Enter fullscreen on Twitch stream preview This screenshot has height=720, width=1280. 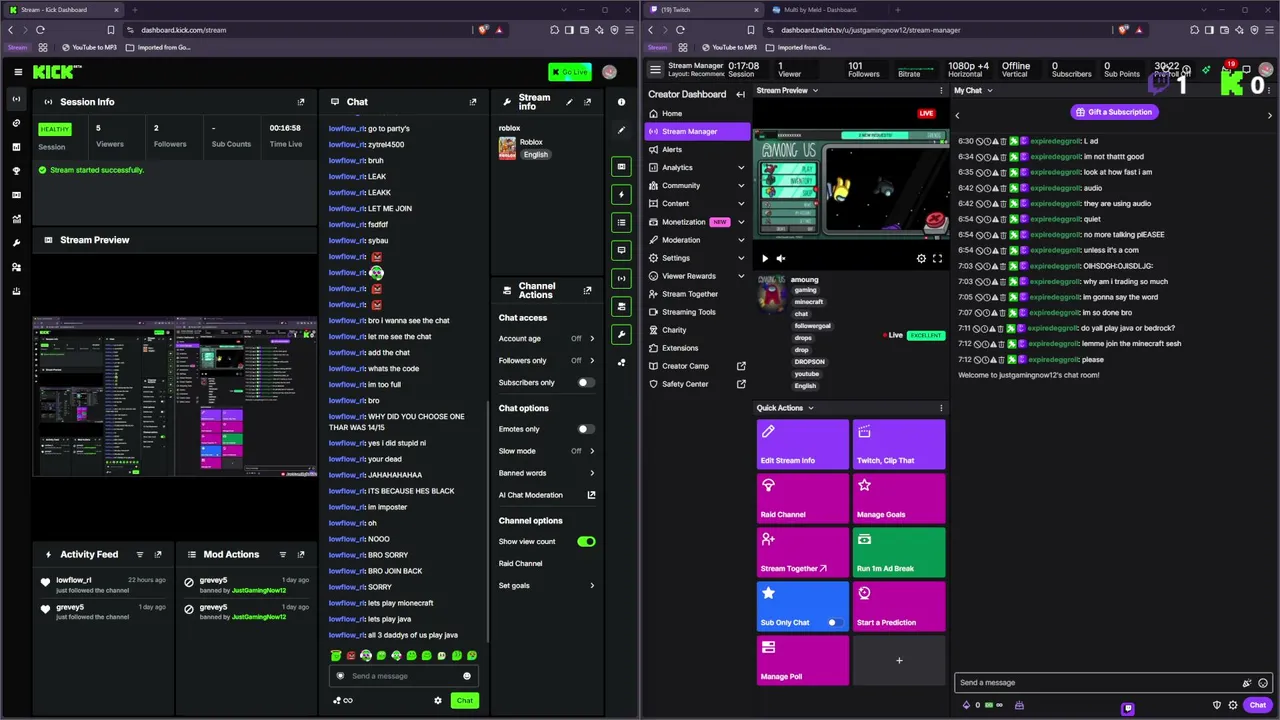click(937, 259)
